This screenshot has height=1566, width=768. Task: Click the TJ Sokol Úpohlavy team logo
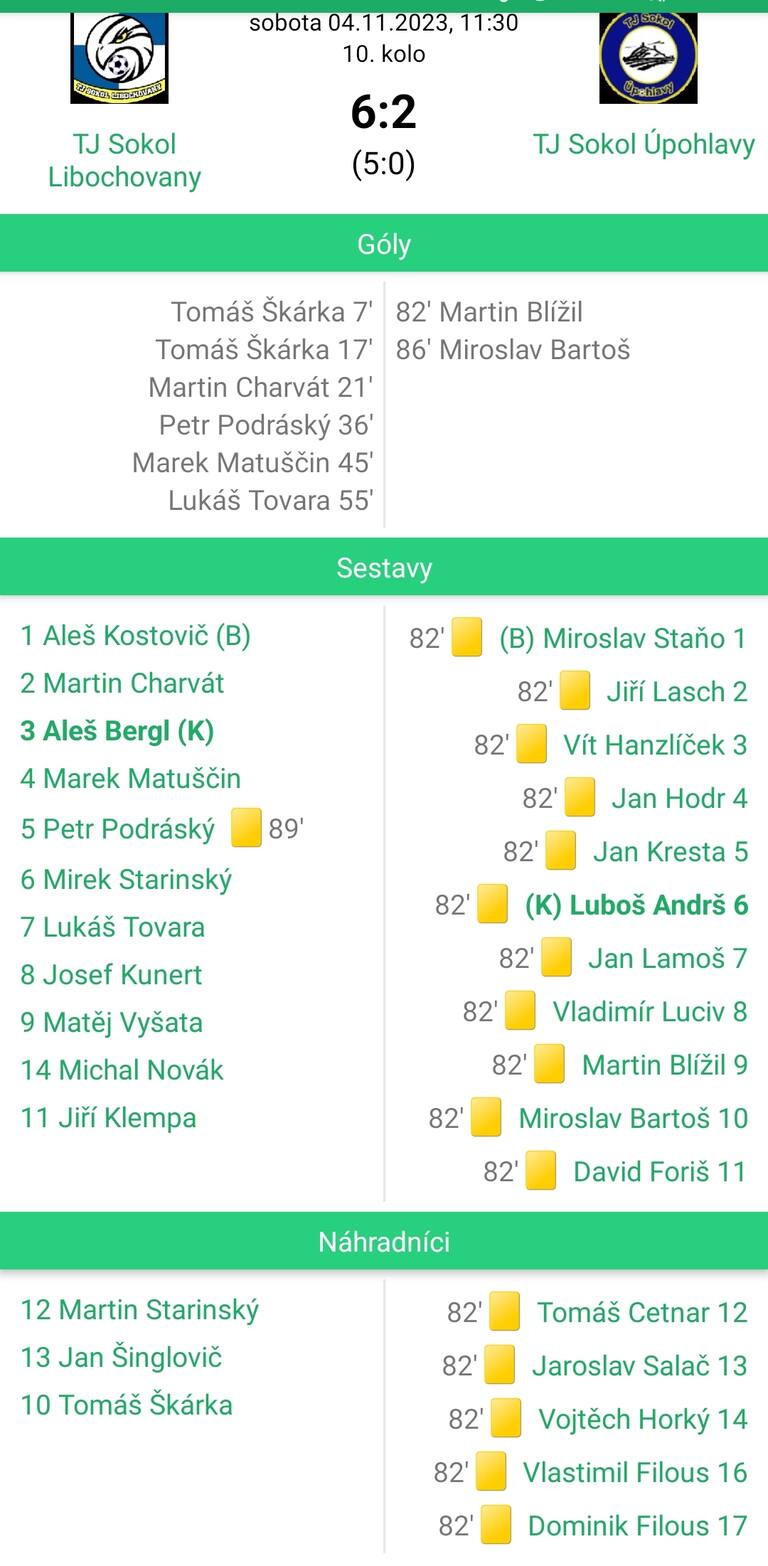click(648, 58)
